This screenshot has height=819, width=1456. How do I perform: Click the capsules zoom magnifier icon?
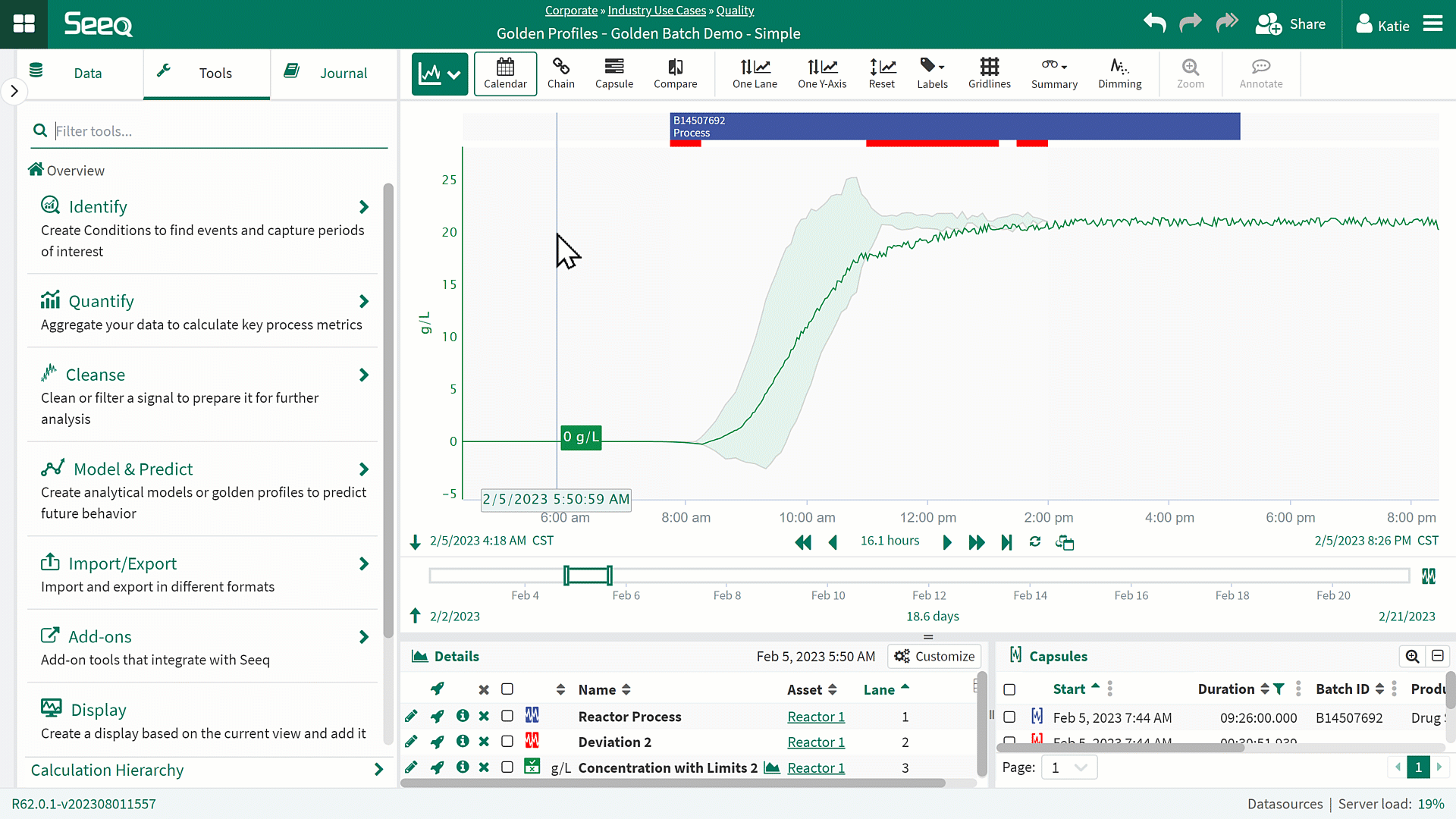1412,656
